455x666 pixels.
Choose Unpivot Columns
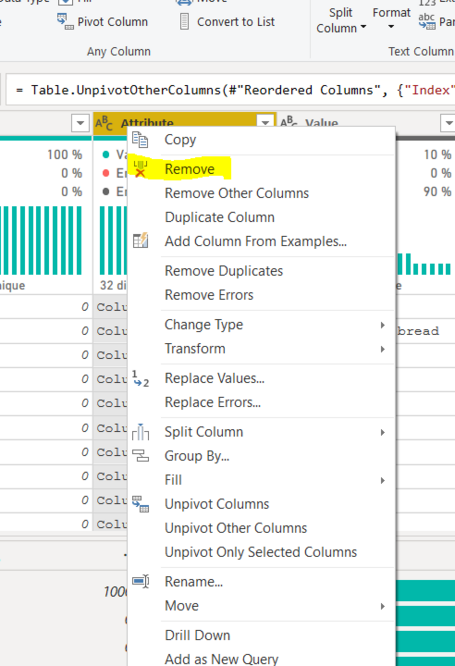(x=217, y=504)
